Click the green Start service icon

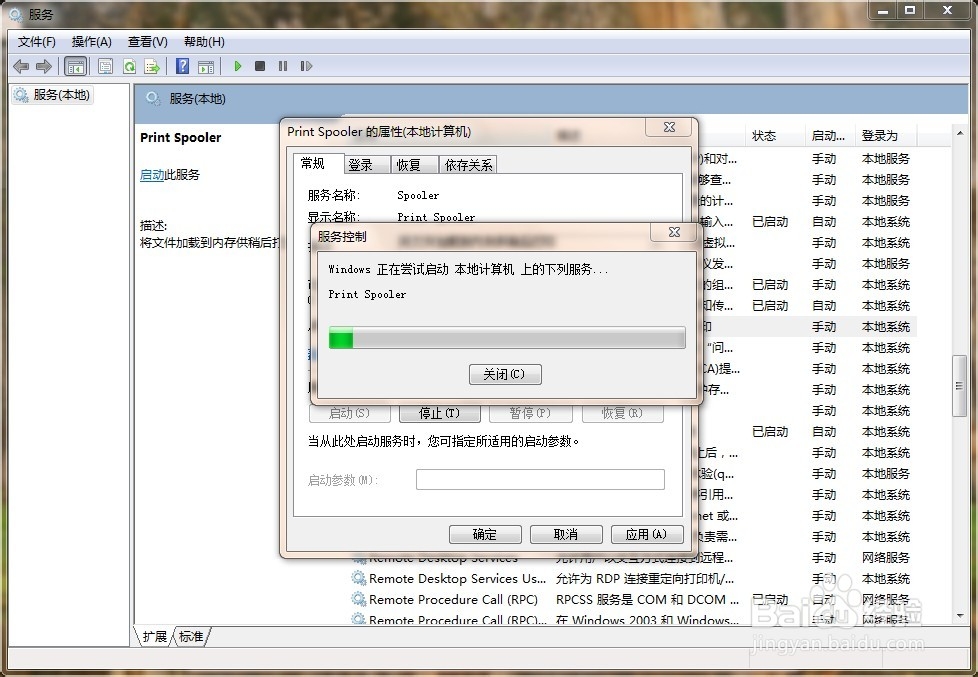[238, 66]
